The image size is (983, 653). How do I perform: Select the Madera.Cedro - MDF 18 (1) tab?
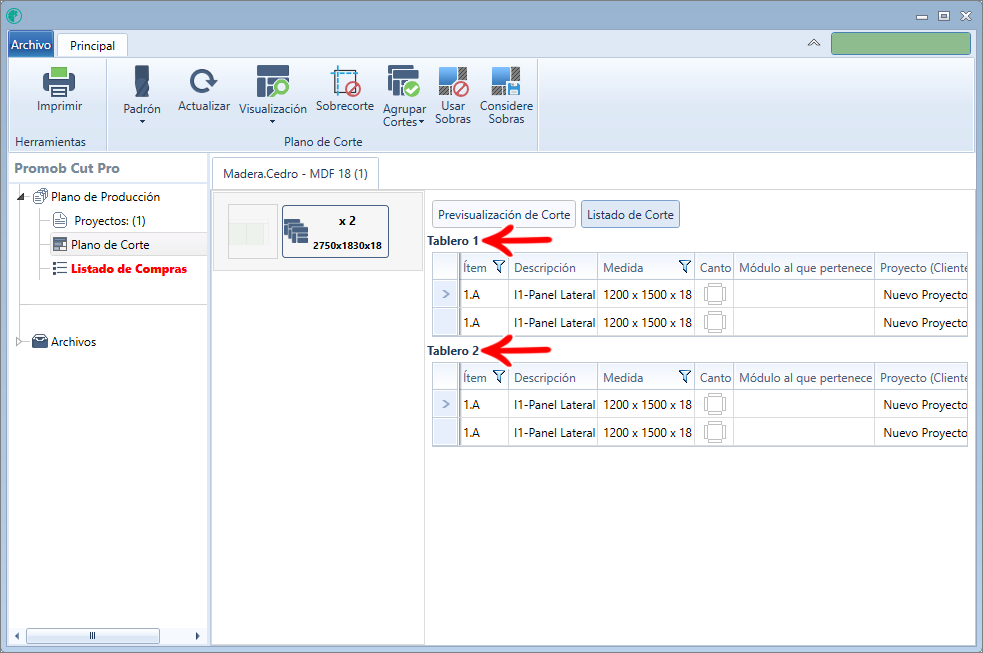[x=295, y=174]
